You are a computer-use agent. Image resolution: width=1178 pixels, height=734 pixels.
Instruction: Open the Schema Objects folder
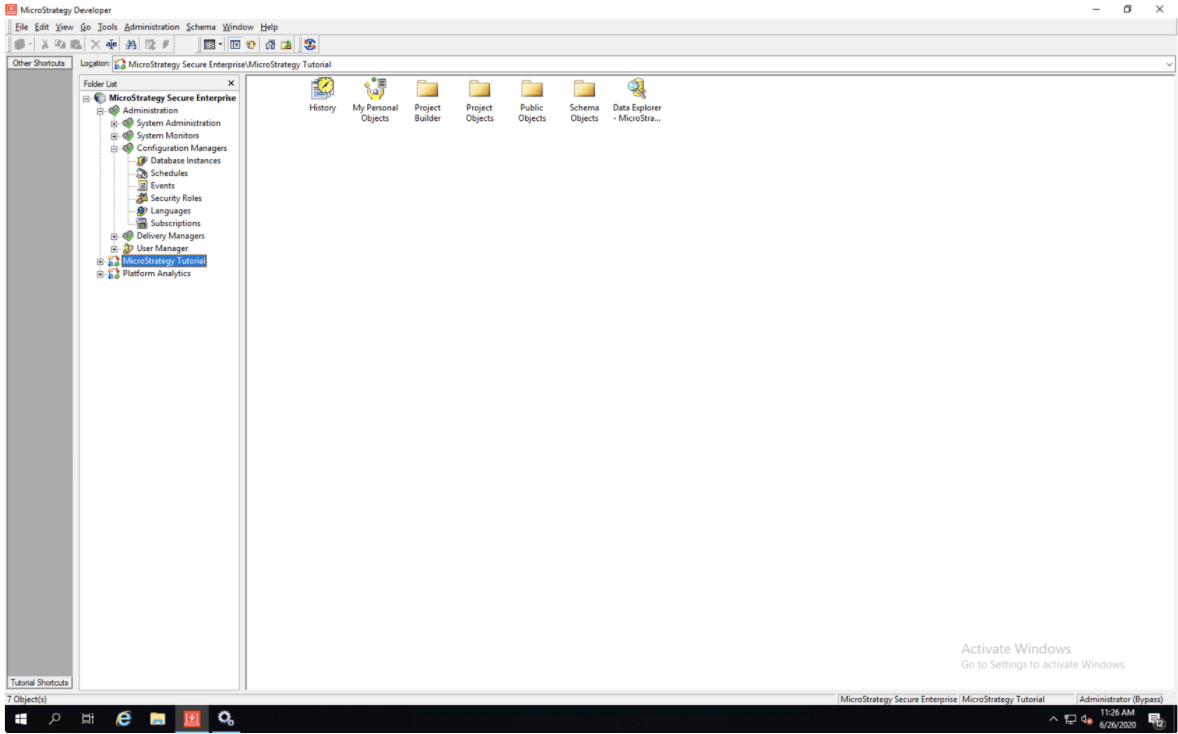pyautogui.click(x=584, y=89)
